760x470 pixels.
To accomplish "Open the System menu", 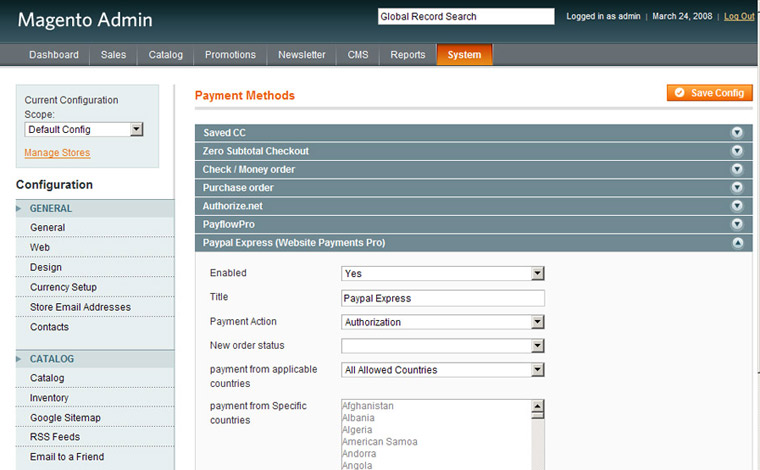I will 464,55.
